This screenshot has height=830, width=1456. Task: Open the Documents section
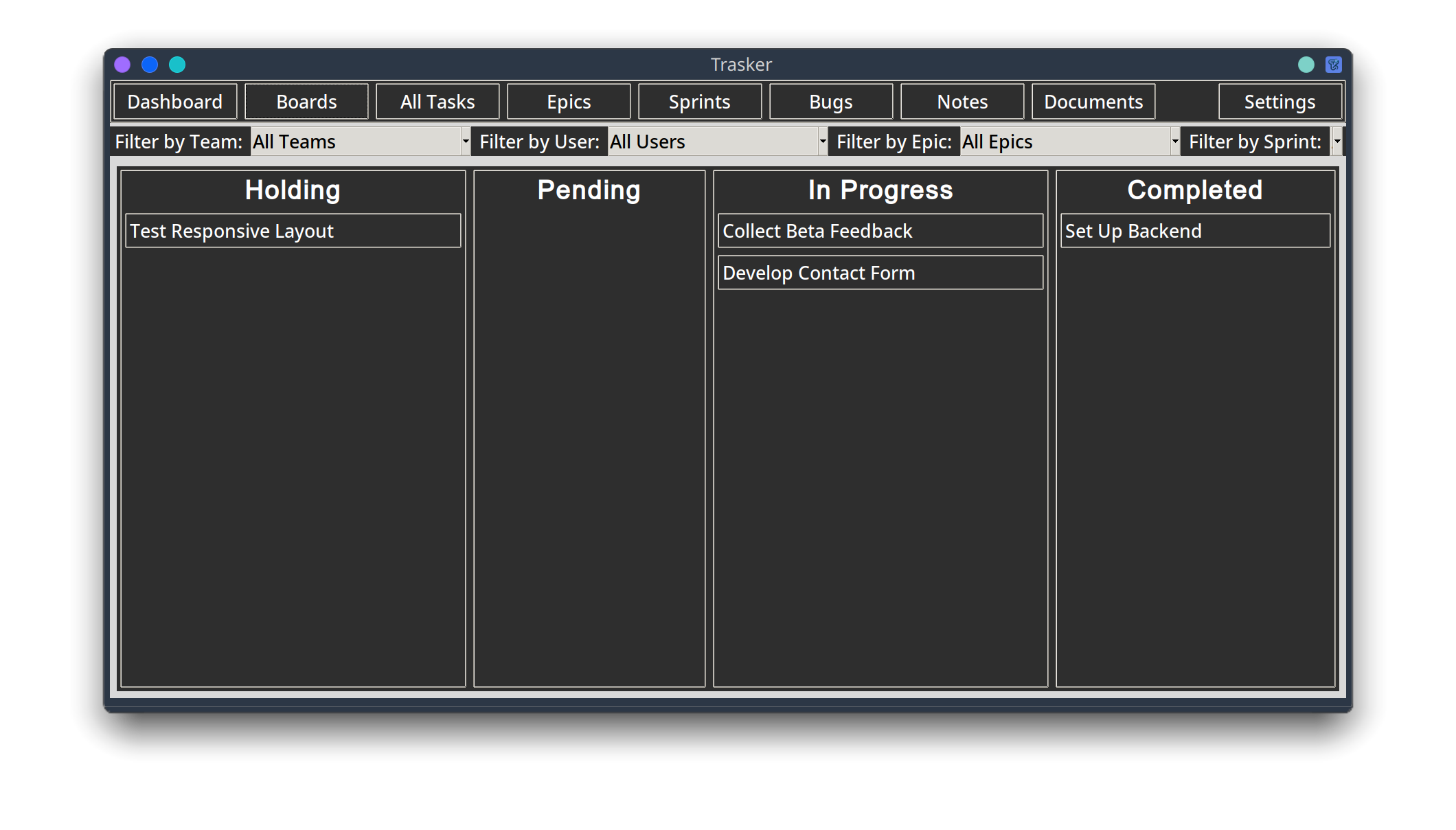tap(1093, 101)
